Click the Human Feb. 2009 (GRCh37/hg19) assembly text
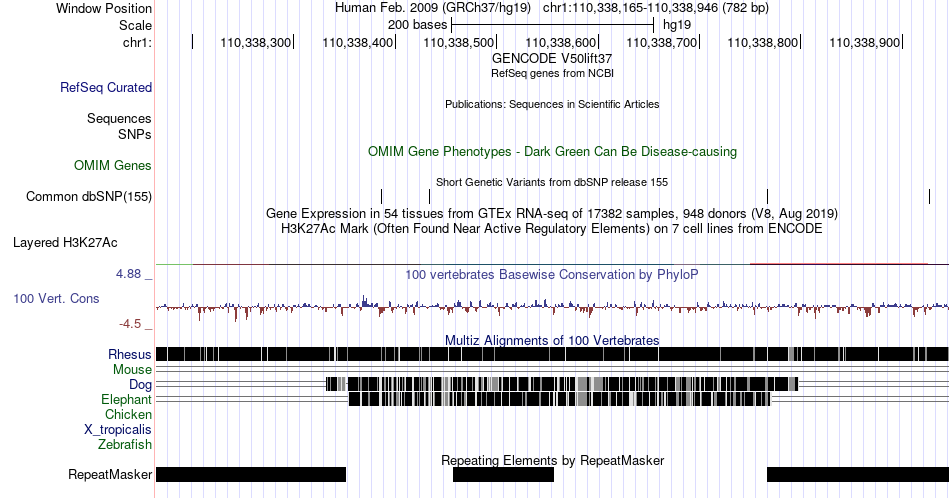Viewport: 950px width, 498px height. [433, 8]
